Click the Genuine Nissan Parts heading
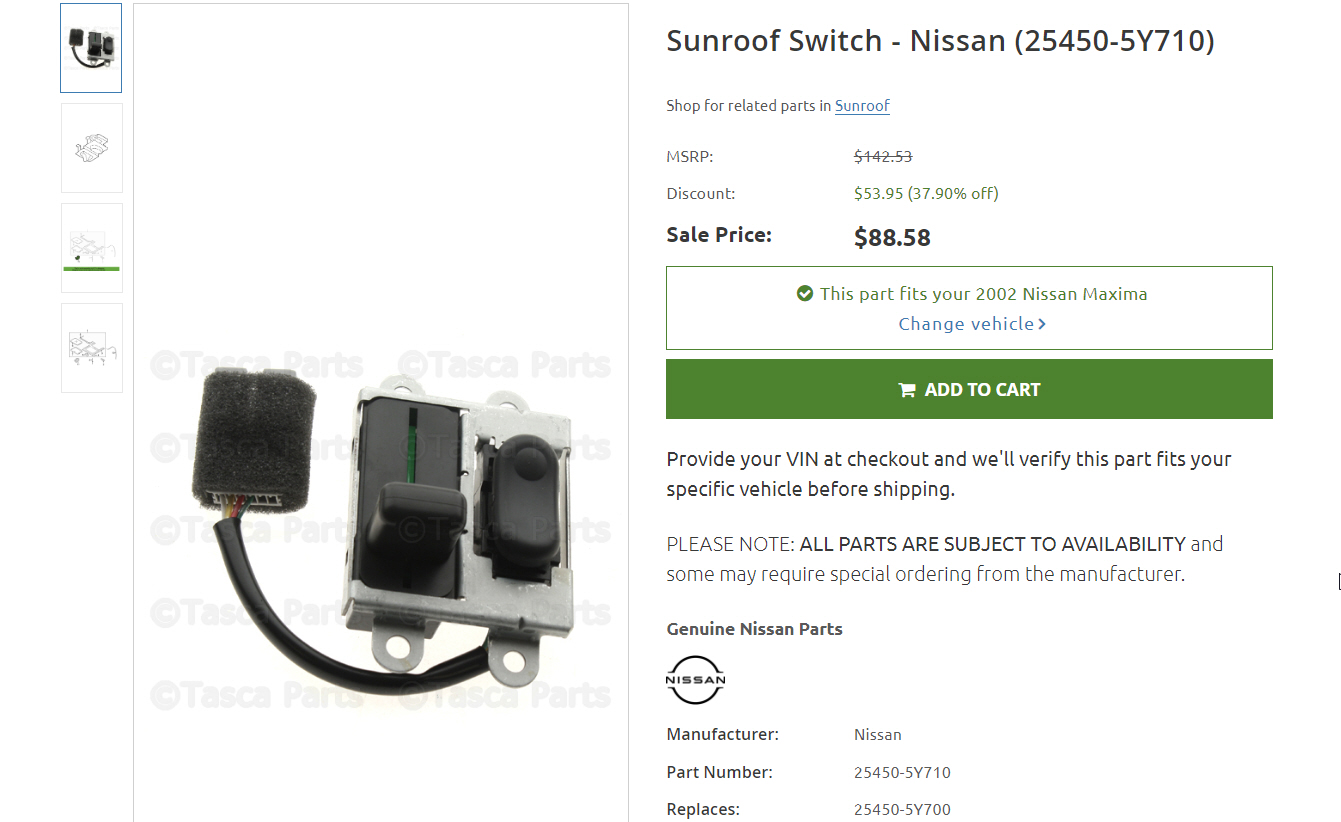The height and width of the screenshot is (822, 1341). click(754, 629)
